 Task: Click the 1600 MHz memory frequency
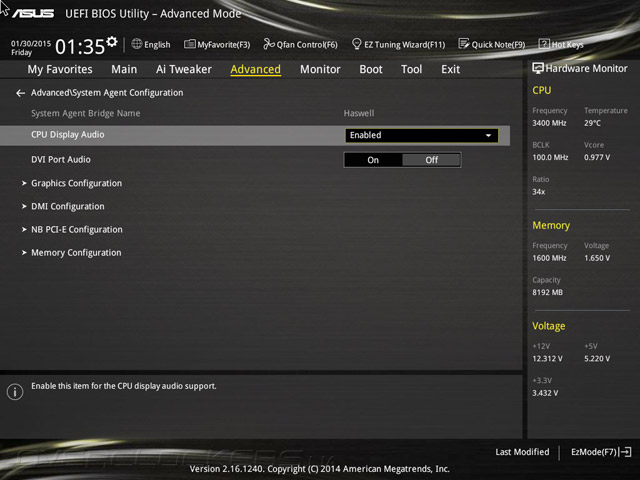(x=549, y=258)
